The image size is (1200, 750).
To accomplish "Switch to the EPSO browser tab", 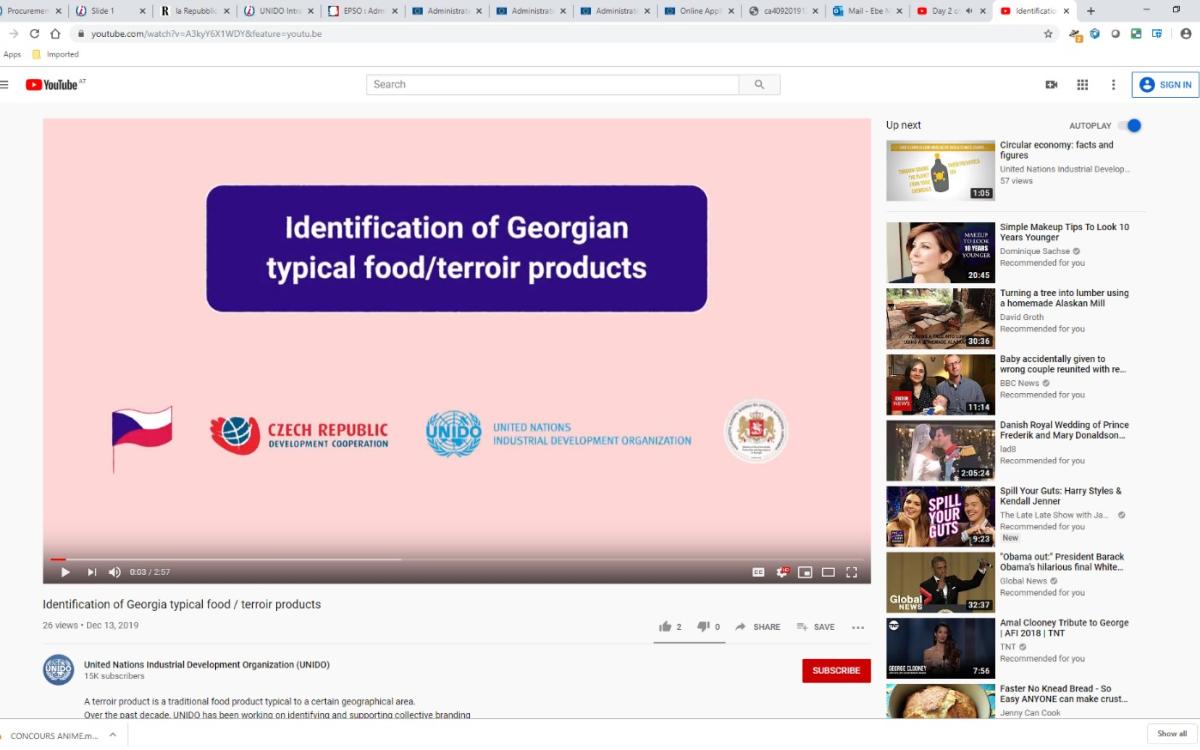I will [x=363, y=11].
